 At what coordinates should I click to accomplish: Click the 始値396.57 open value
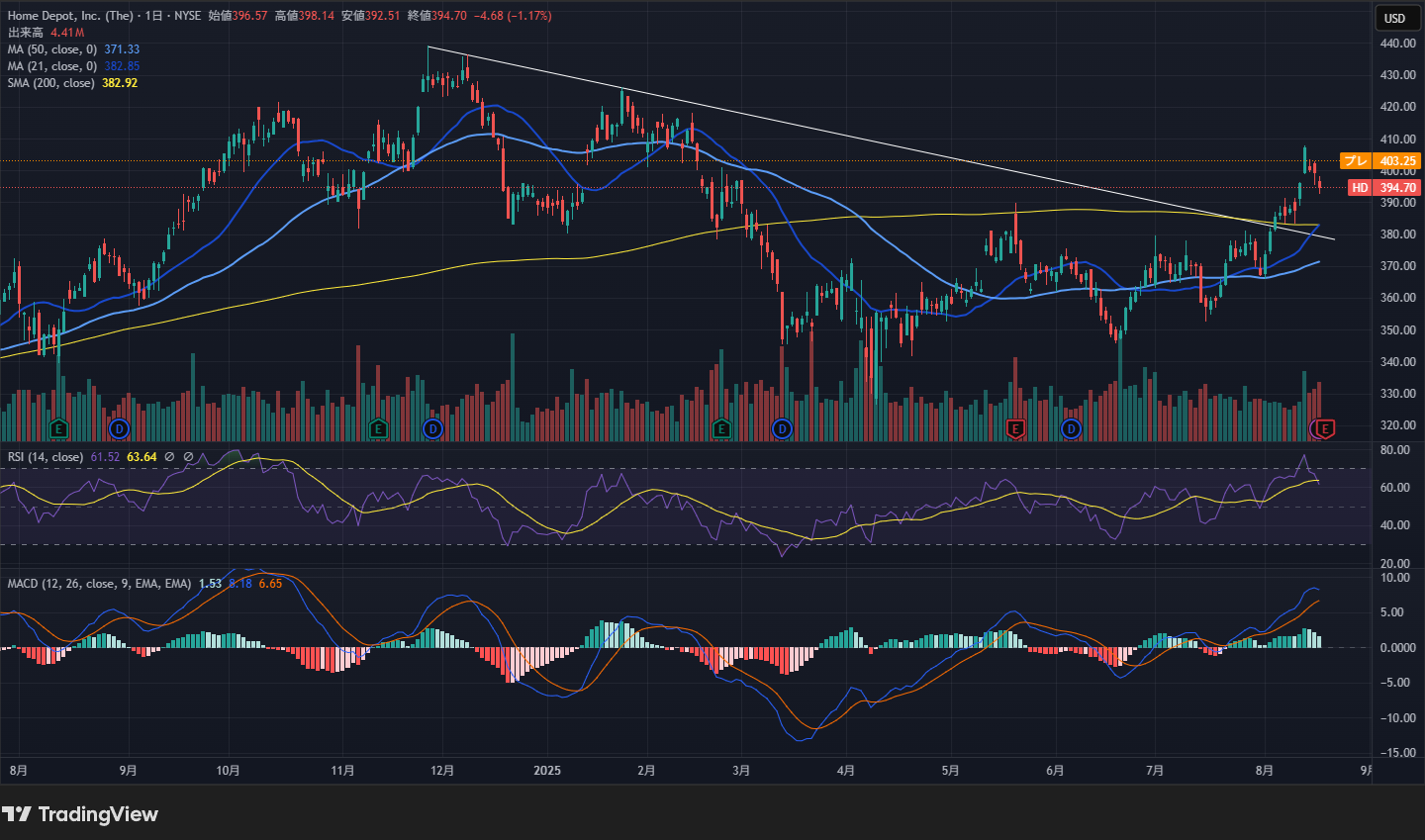pos(237,16)
